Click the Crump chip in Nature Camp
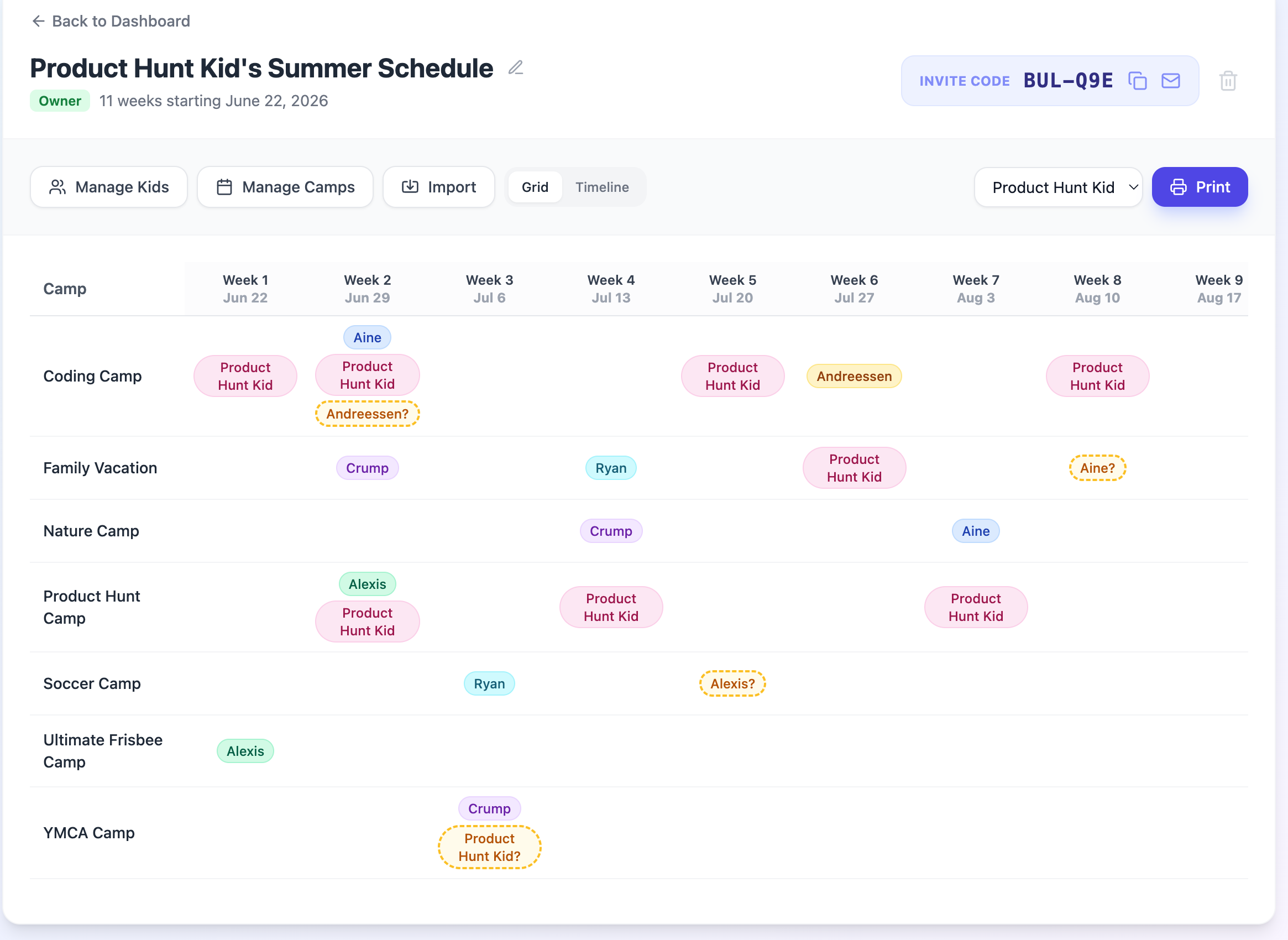 click(611, 531)
